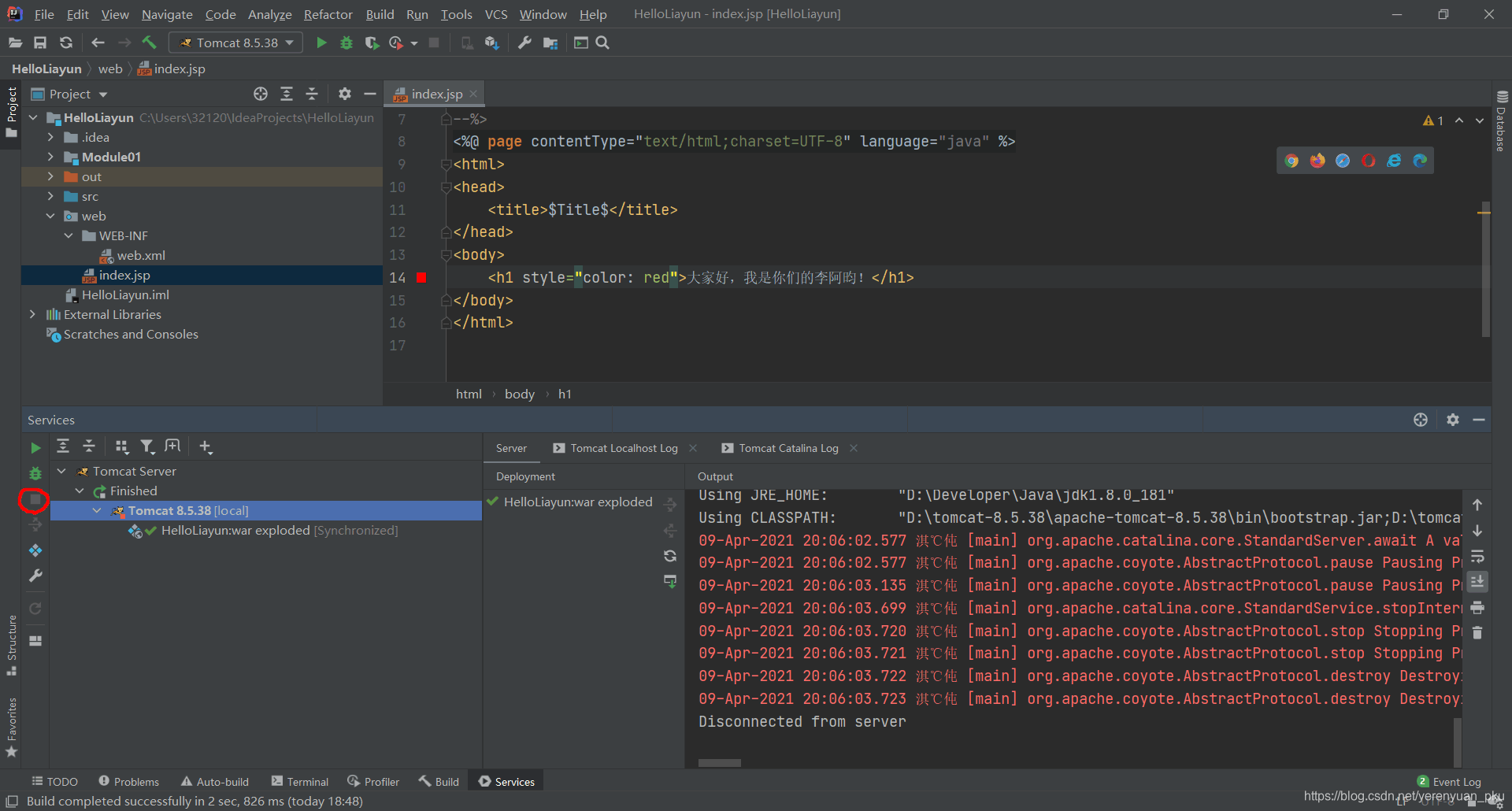Print the console output

[1477, 607]
